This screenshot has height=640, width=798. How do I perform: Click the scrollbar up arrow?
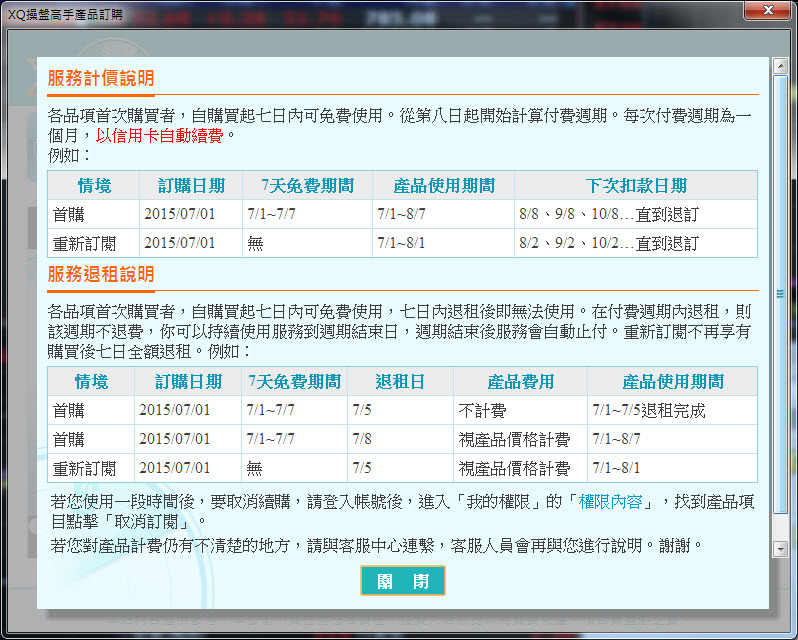pyautogui.click(x=779, y=64)
